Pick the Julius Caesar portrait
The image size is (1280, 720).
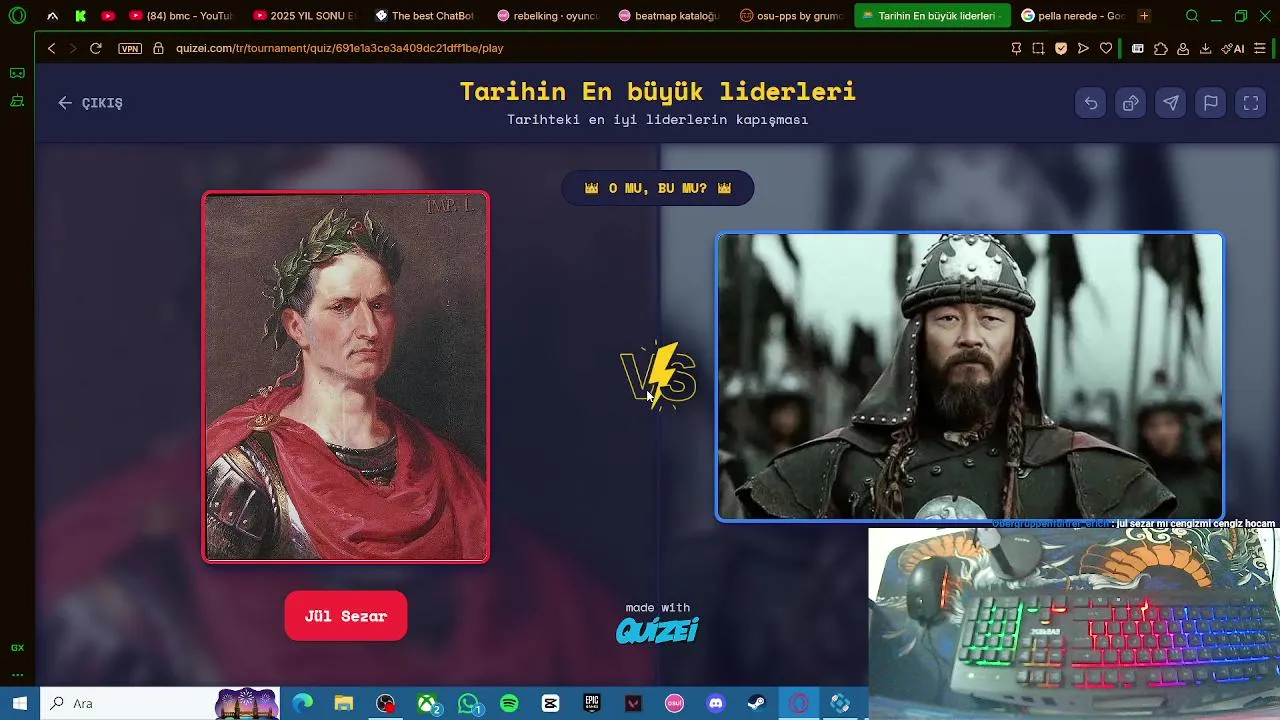(x=346, y=377)
